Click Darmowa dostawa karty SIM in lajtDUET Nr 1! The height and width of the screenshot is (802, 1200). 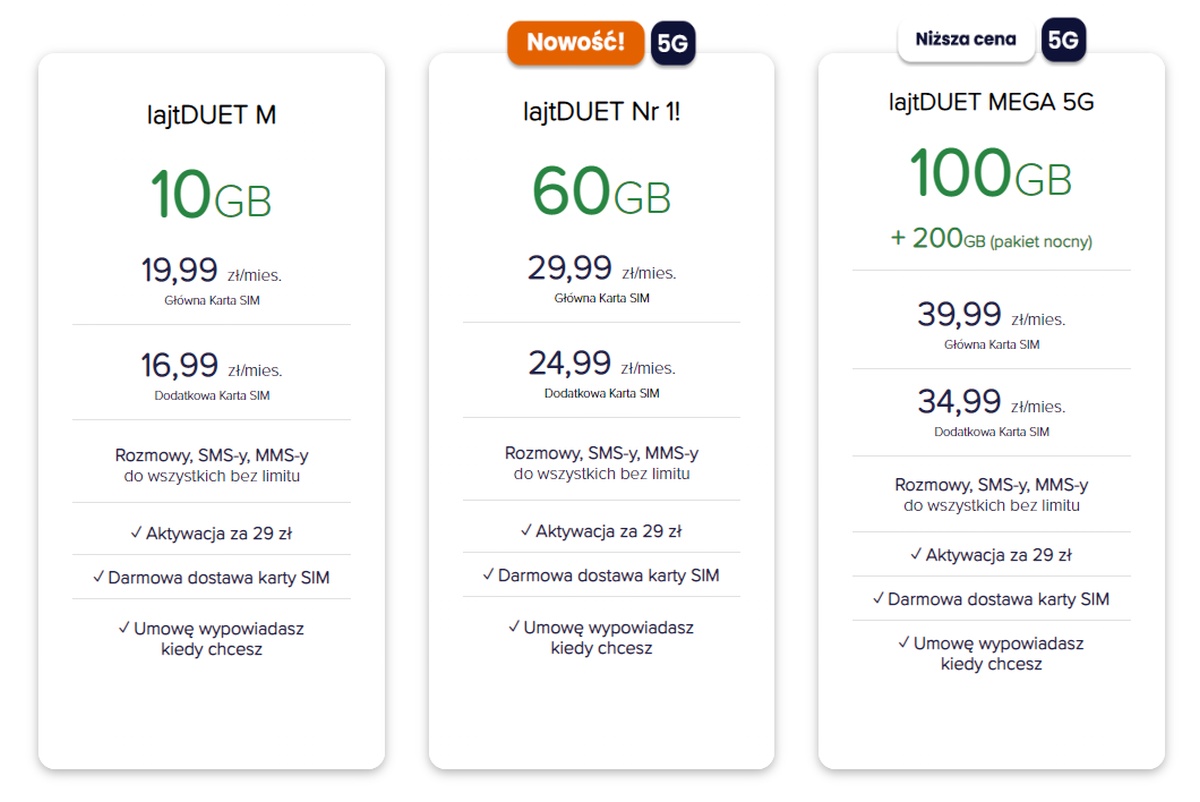[601, 575]
